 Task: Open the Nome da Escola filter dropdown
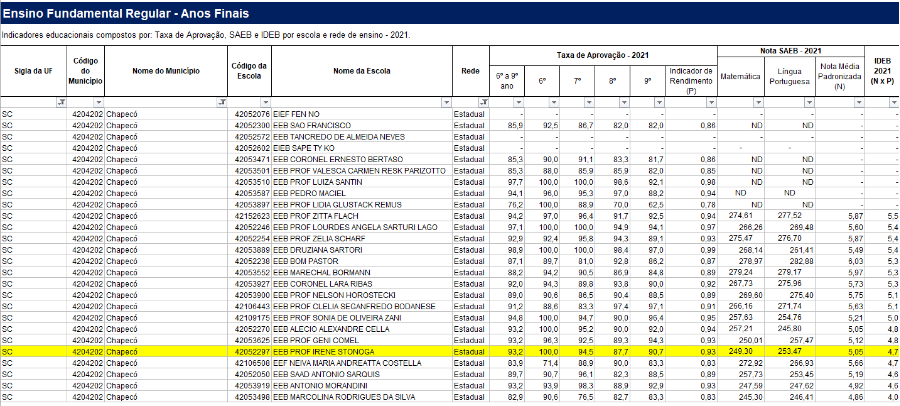(447, 102)
